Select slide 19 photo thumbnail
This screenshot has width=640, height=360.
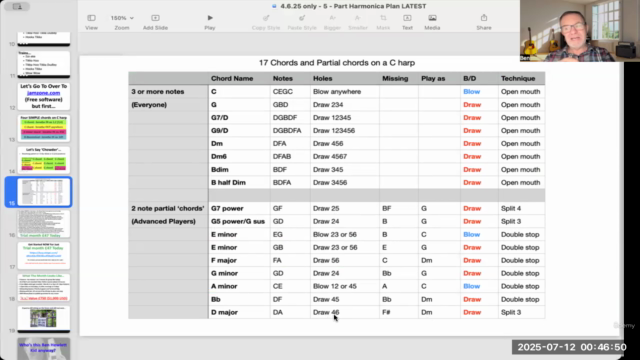coord(44,319)
